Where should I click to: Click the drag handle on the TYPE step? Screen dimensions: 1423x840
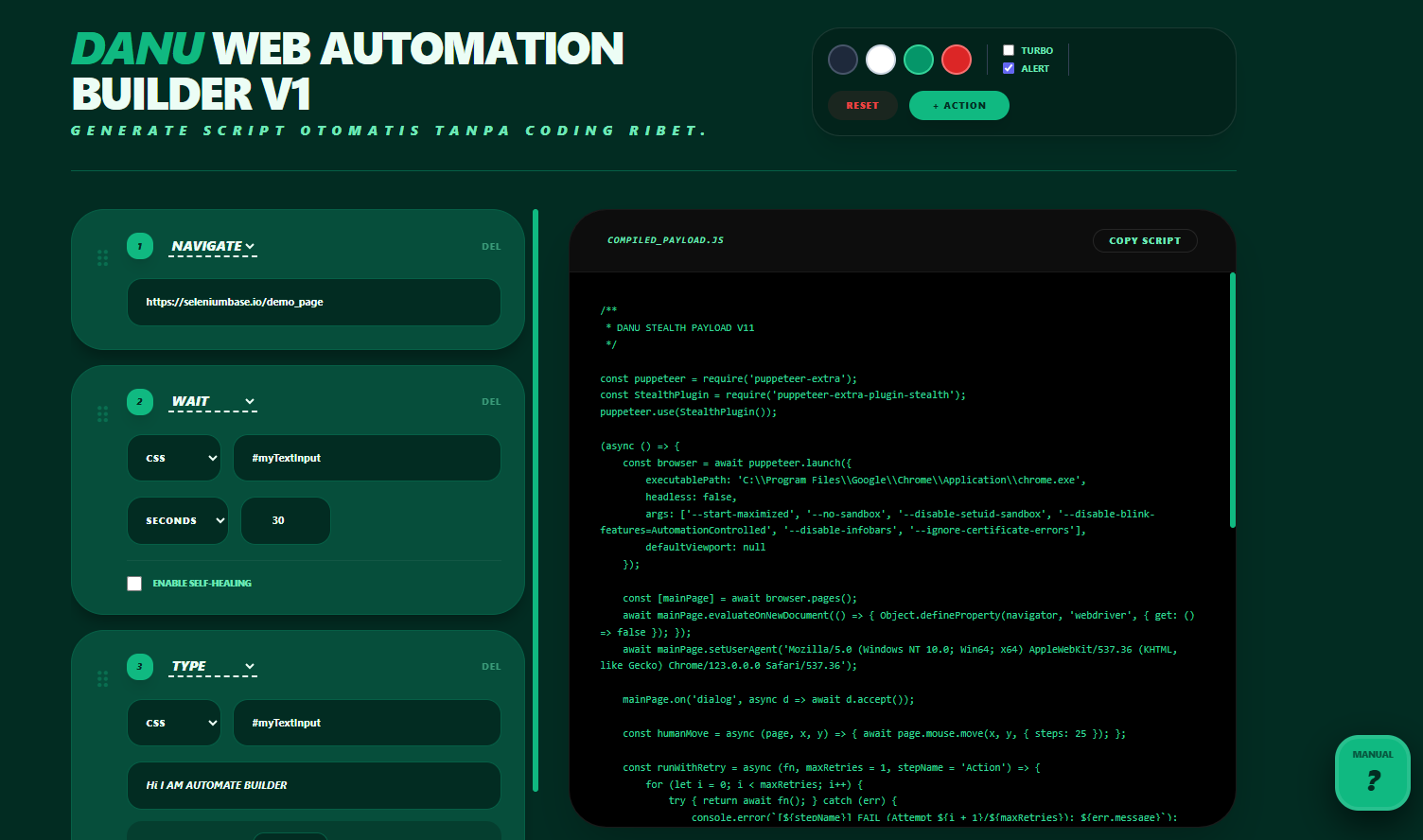tap(102, 678)
